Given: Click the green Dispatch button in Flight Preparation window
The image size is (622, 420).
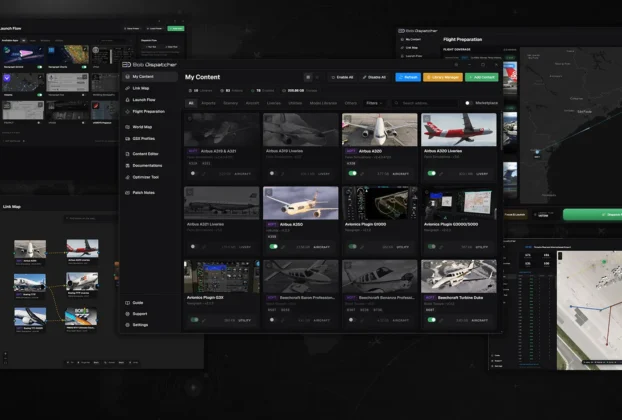Looking at the screenshot, I should coord(592,215).
